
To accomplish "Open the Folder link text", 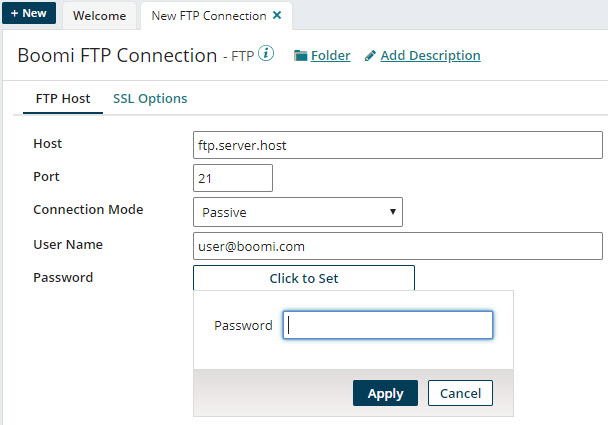I will (330, 56).
